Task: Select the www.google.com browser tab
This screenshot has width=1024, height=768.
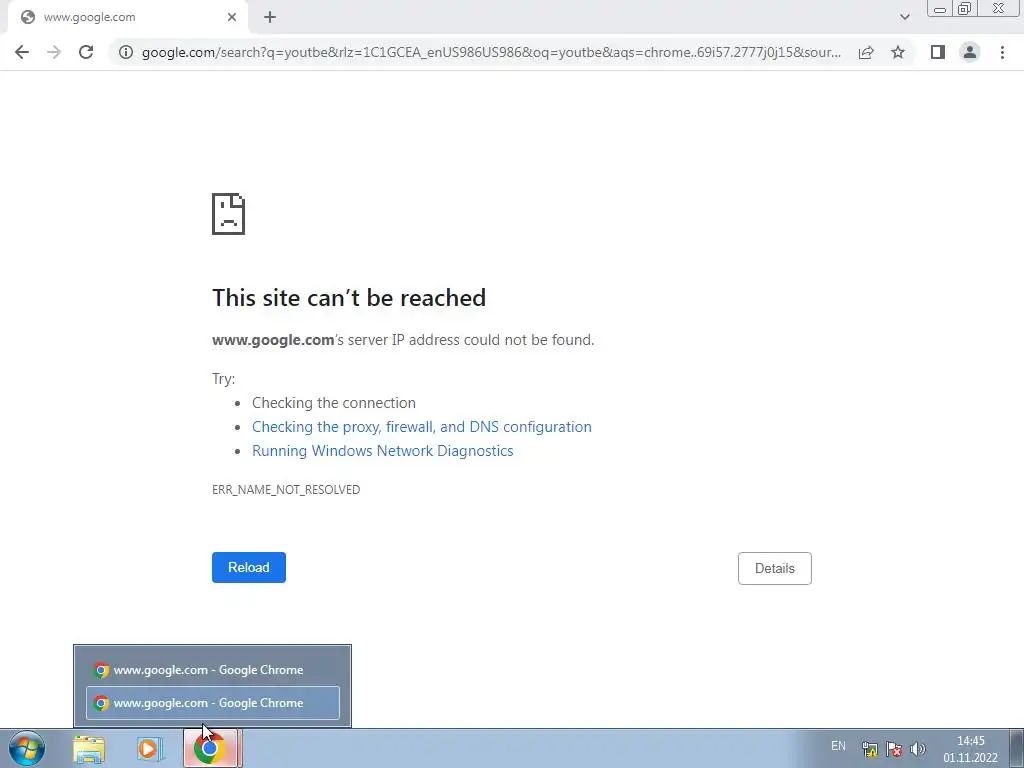Action: [127, 17]
